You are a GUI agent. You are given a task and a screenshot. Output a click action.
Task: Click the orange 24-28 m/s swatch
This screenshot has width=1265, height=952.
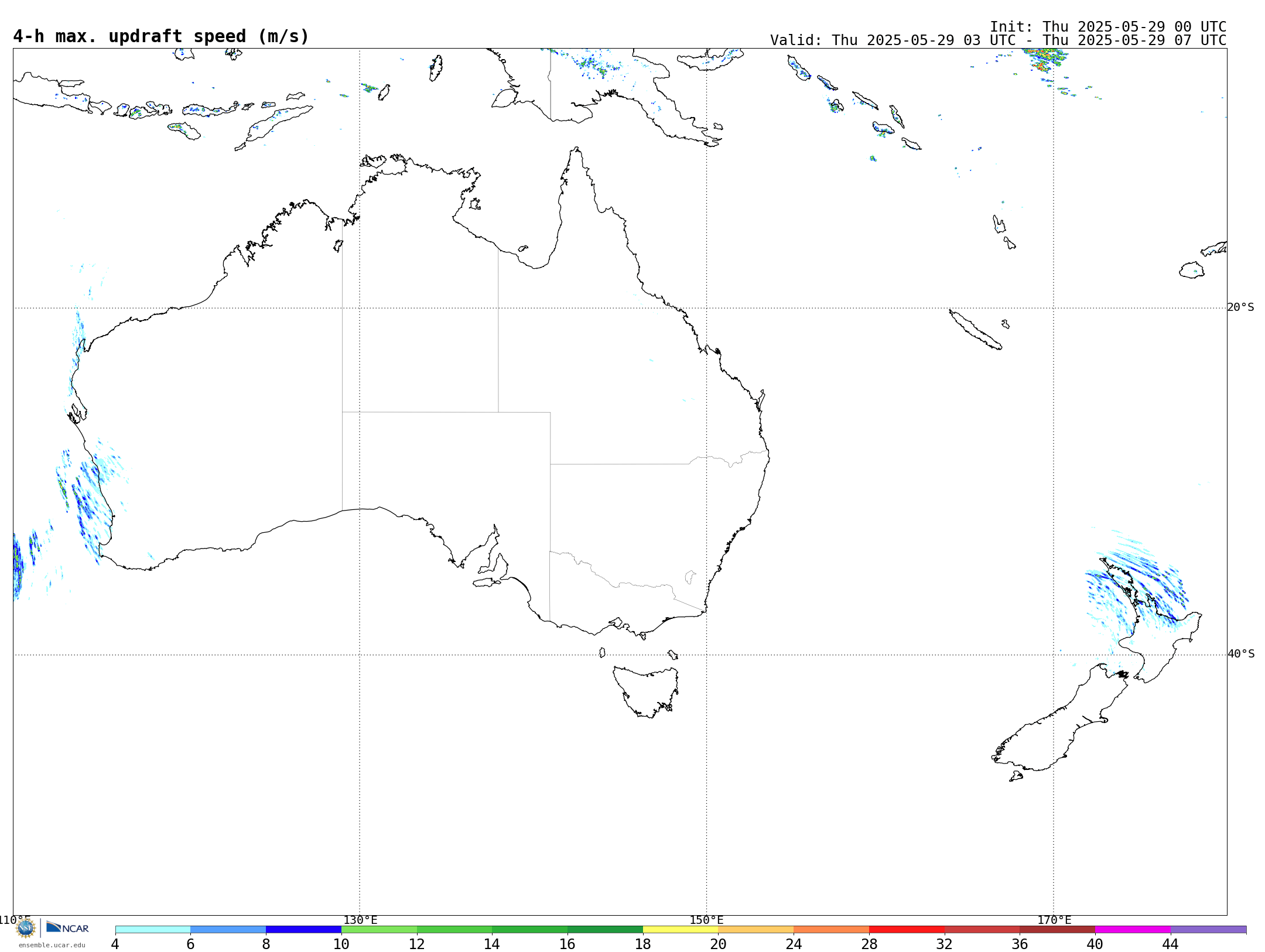pos(832,929)
